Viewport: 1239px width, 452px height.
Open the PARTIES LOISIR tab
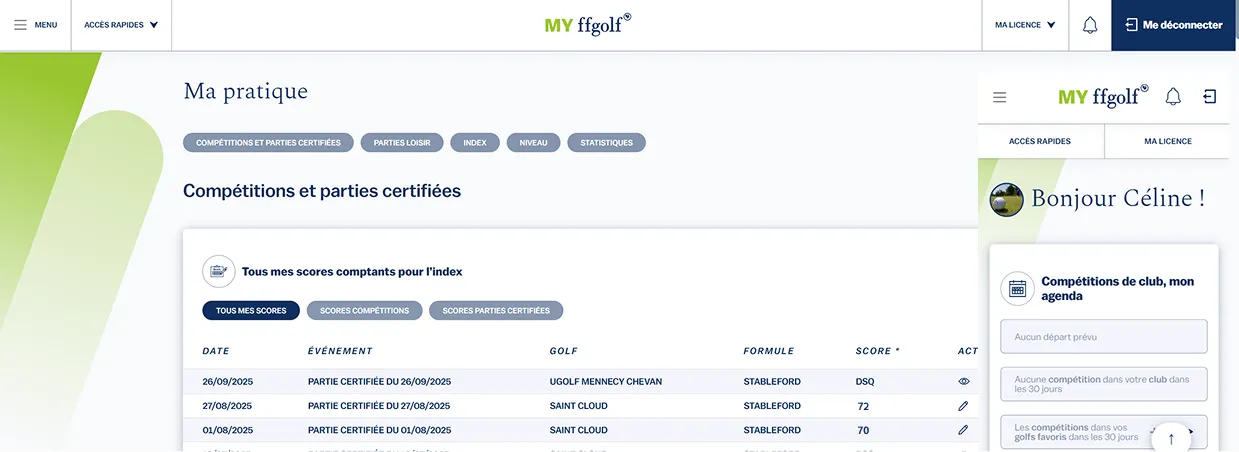tap(402, 143)
